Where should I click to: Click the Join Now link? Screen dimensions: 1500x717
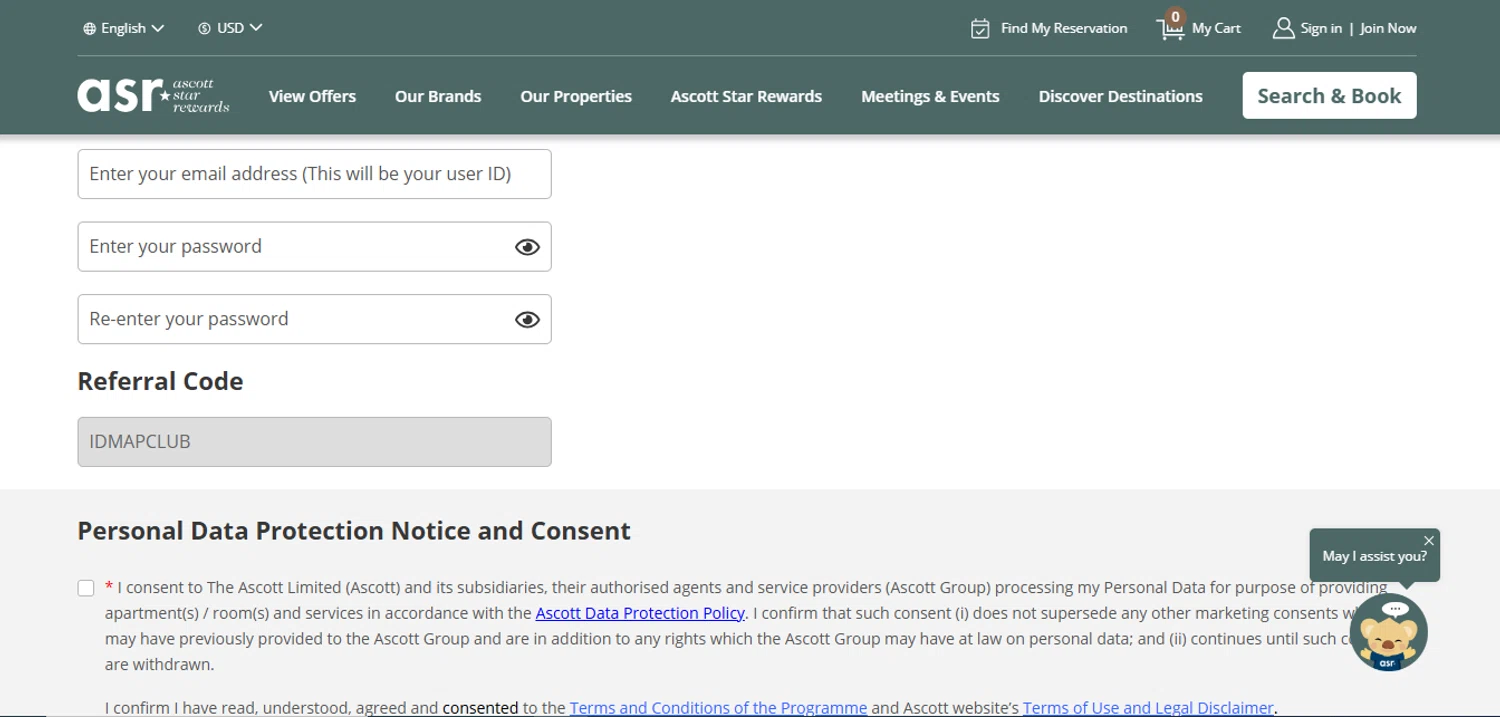click(x=1388, y=28)
